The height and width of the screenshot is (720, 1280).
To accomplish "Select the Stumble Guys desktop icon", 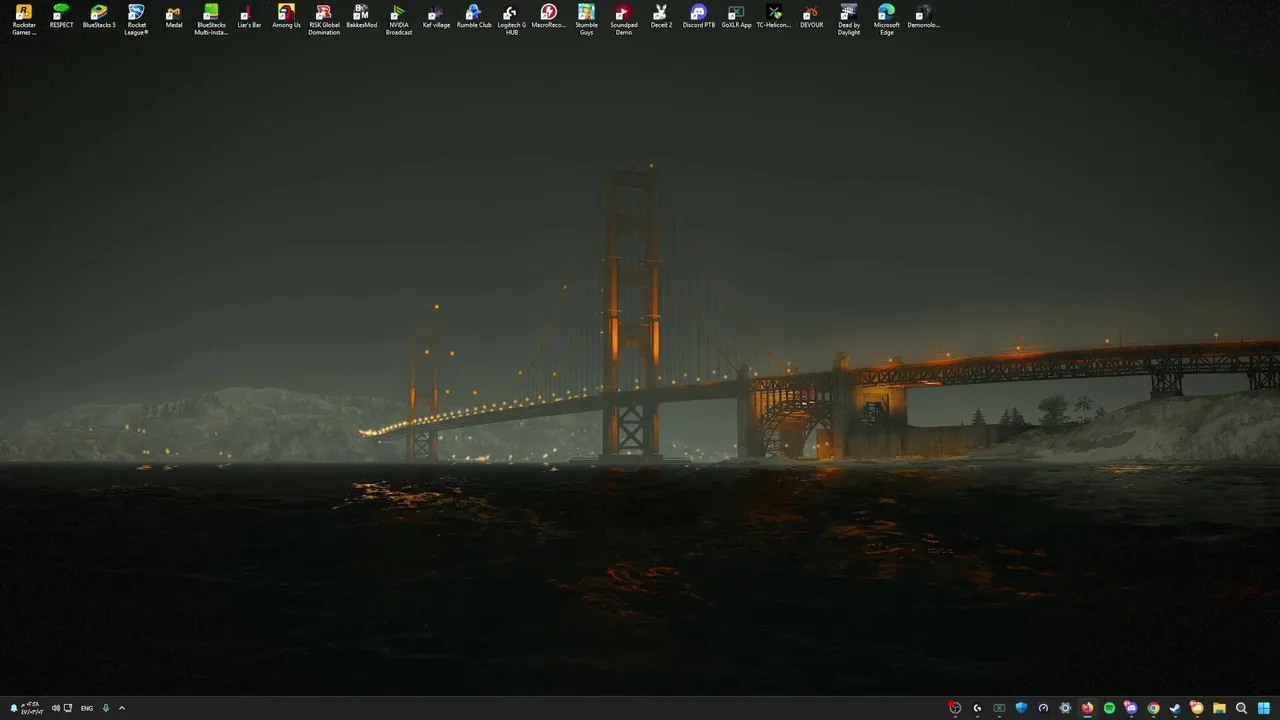I will [x=586, y=20].
